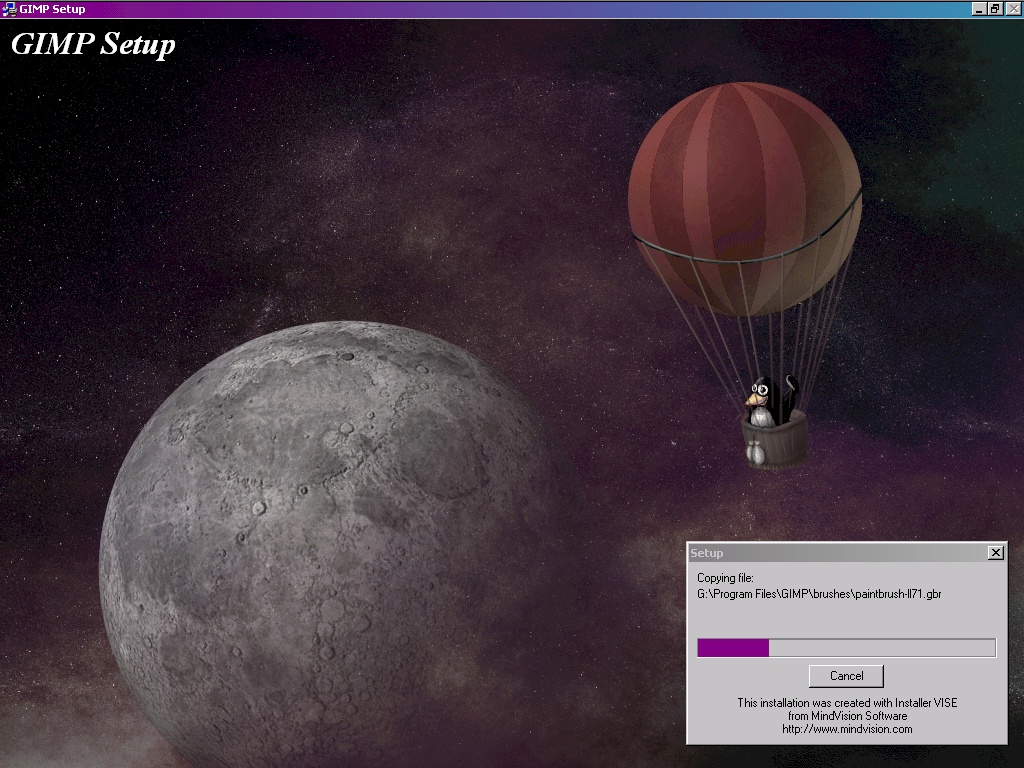Click the empty part of the progress bar
The image size is (1024, 768).
pyautogui.click(x=880, y=648)
